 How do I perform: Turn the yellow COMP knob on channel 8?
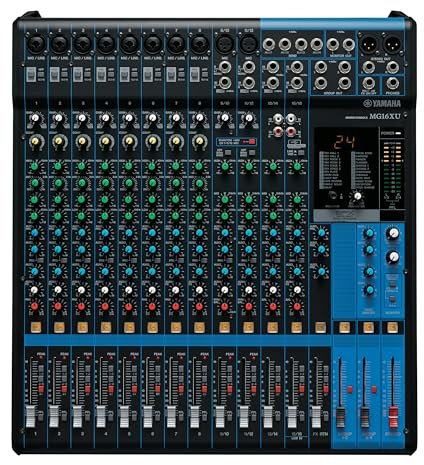click(x=199, y=141)
